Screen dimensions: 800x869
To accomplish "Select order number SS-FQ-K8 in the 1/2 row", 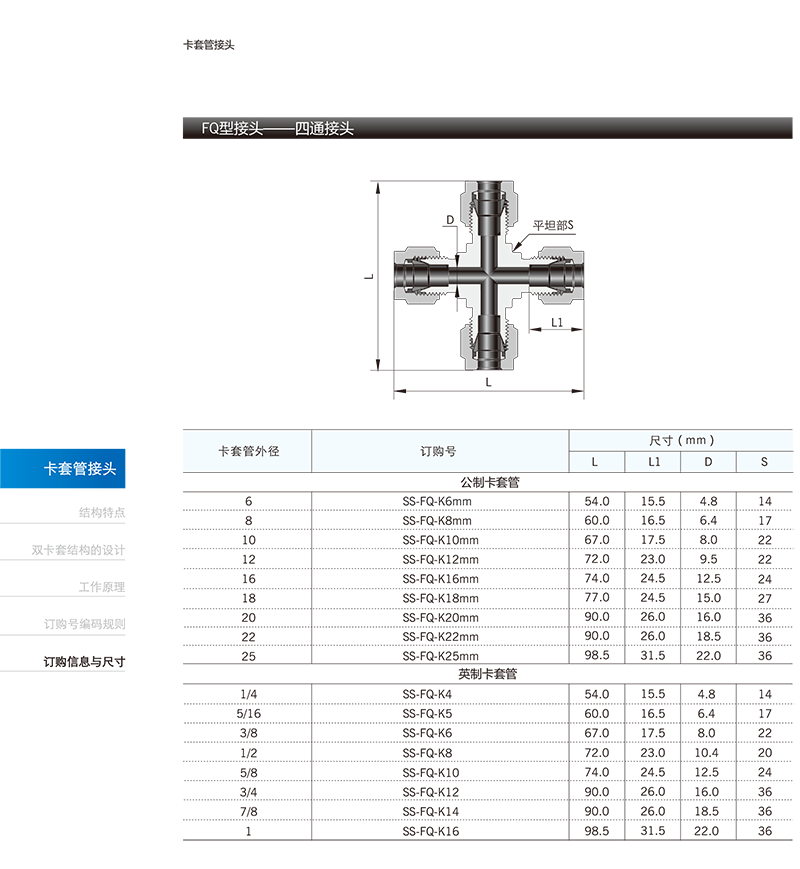I will [427, 753].
